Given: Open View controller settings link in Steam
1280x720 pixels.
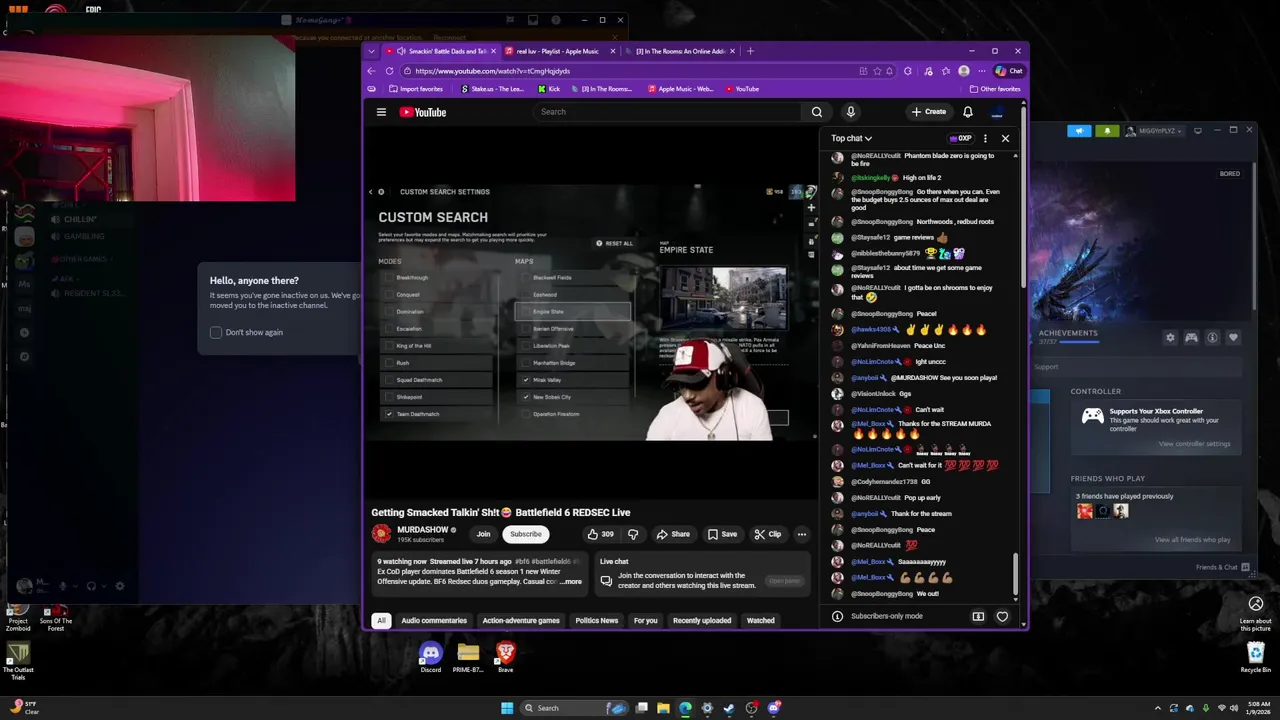Looking at the screenshot, I should [1194, 444].
